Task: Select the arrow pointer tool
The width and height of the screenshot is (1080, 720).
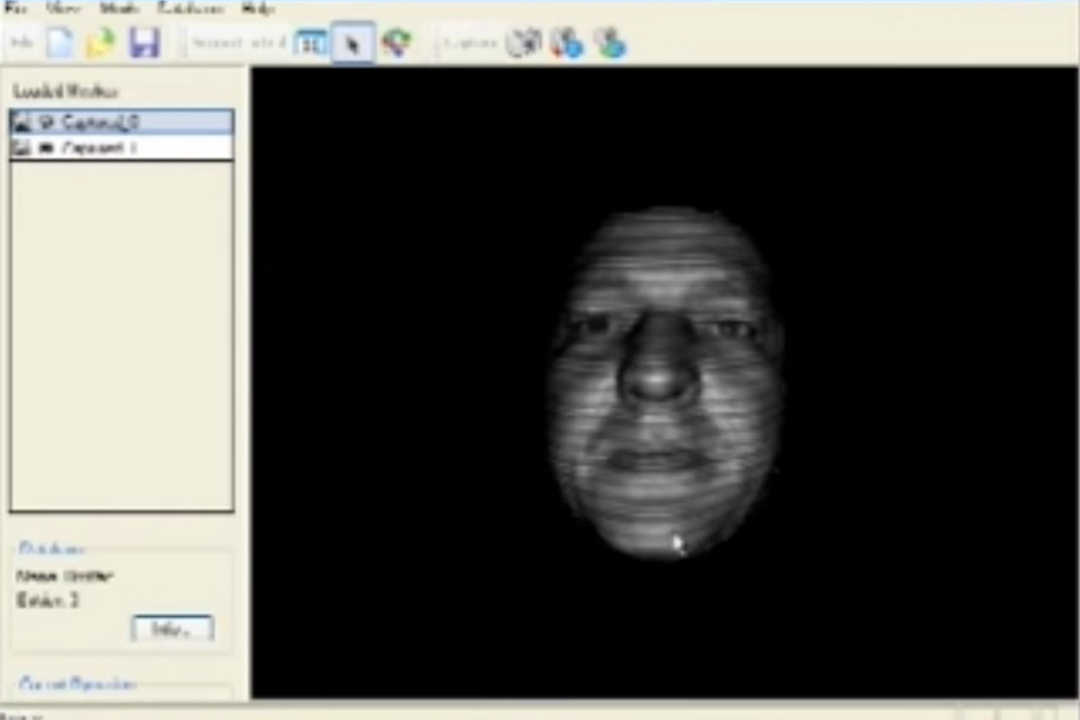Action: (x=352, y=44)
